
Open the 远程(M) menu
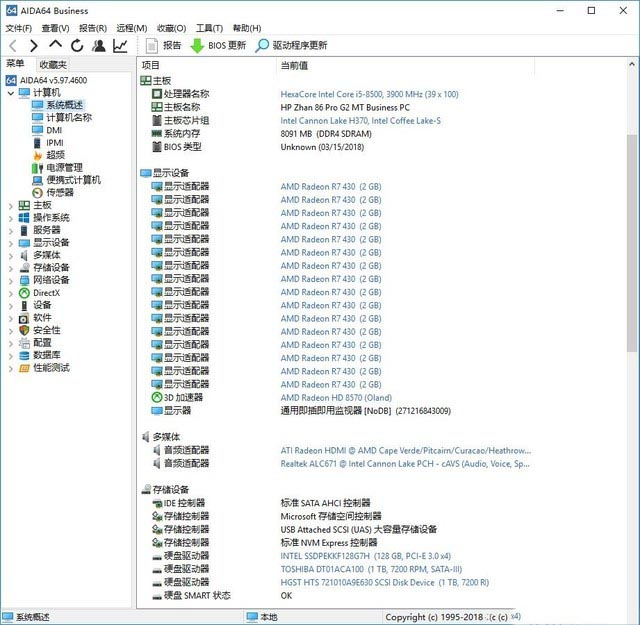[131, 28]
